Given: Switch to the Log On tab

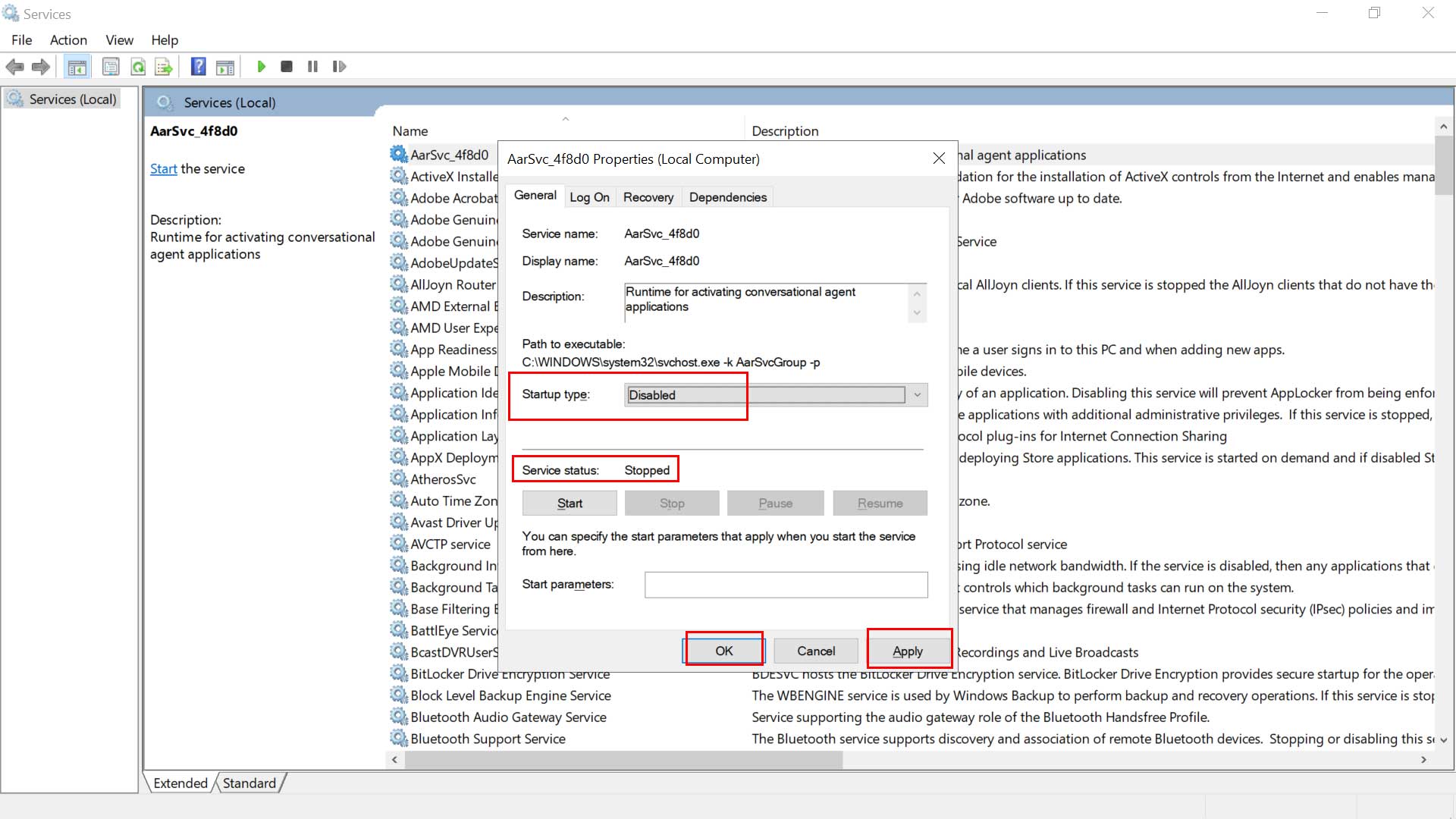Looking at the screenshot, I should coord(589,196).
